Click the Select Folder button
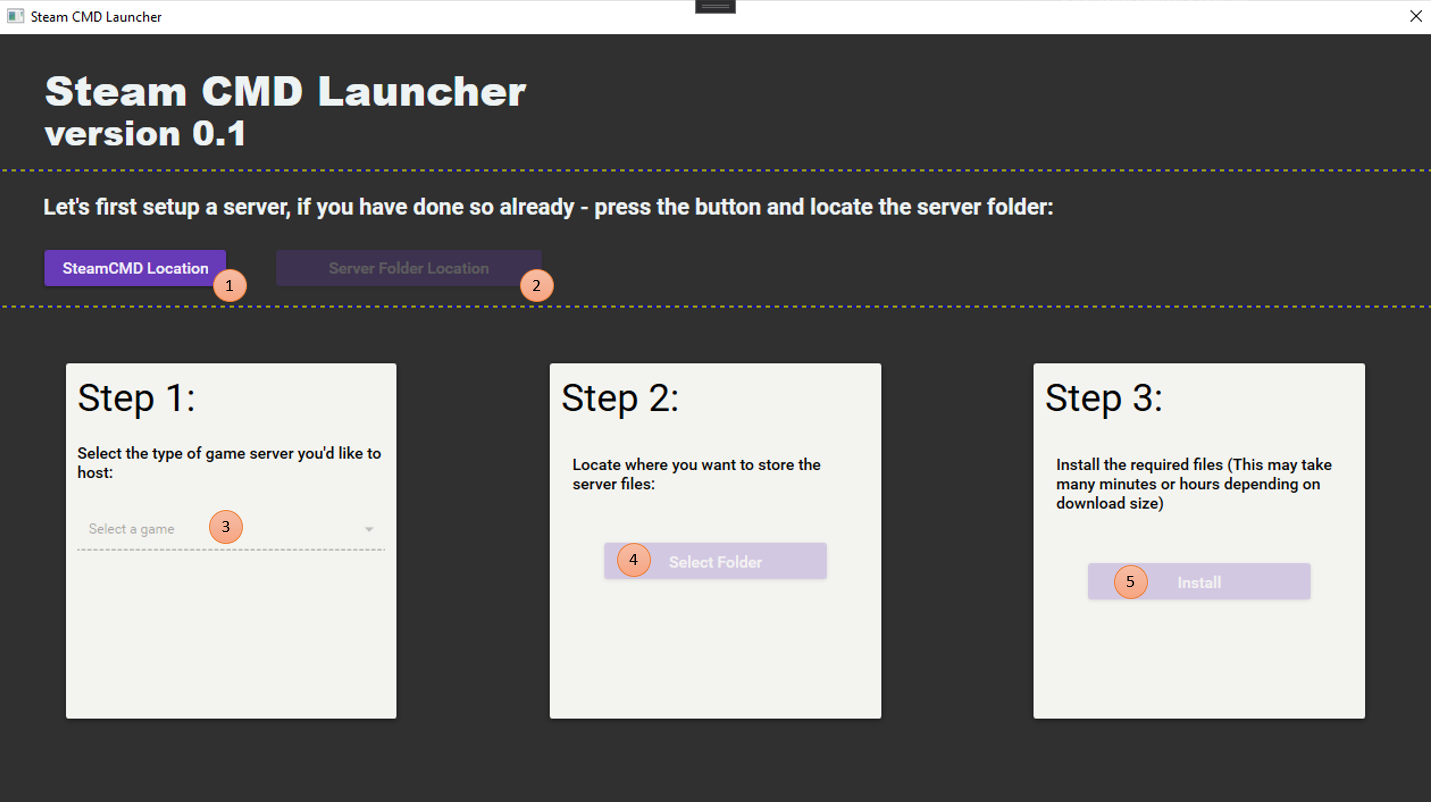This screenshot has height=802, width=1431. tap(715, 561)
